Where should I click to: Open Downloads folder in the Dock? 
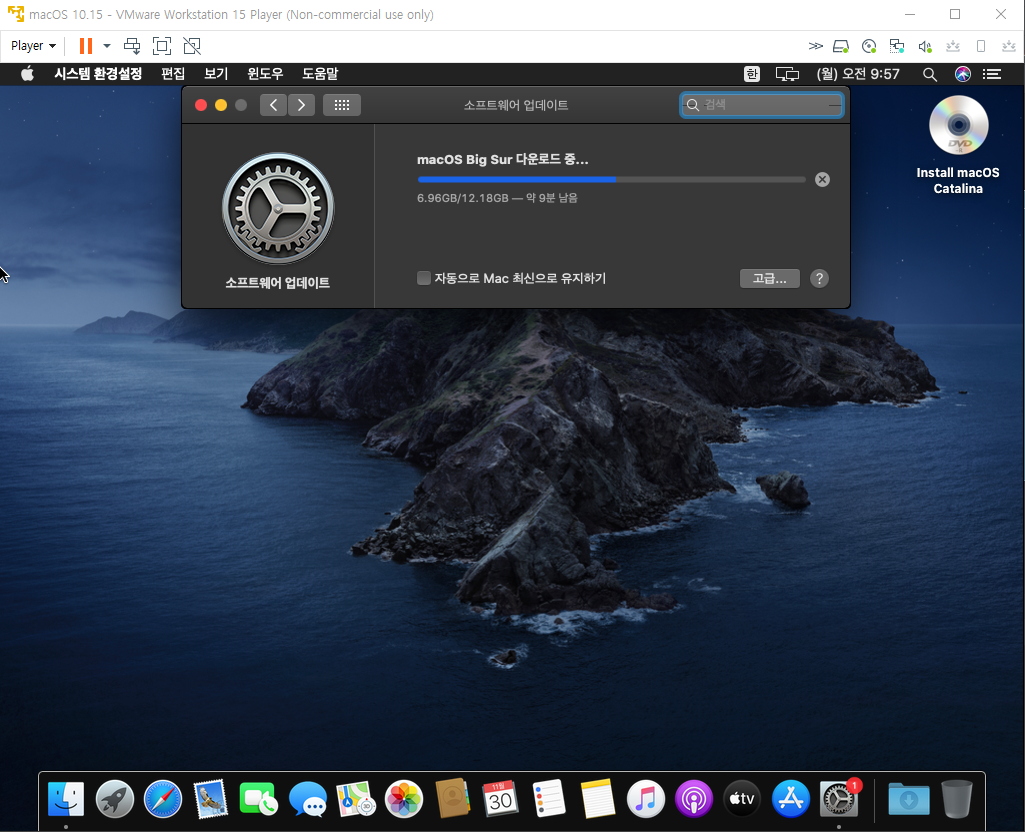pos(909,799)
